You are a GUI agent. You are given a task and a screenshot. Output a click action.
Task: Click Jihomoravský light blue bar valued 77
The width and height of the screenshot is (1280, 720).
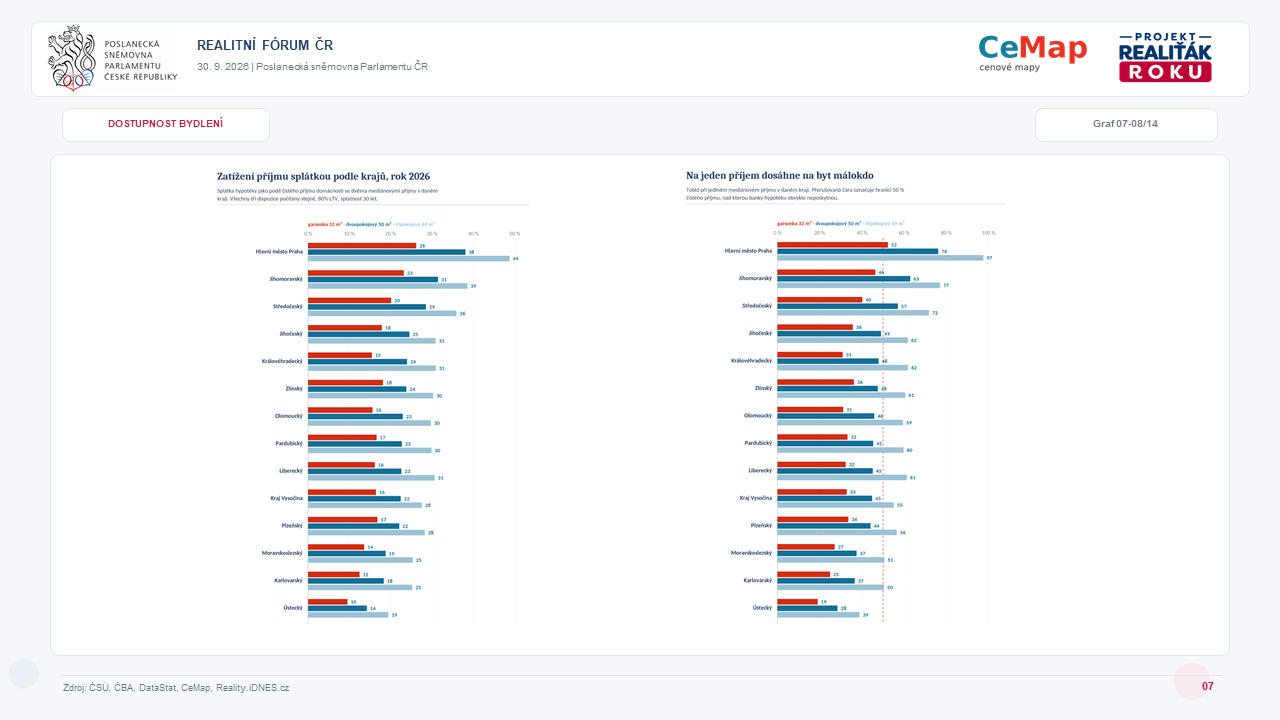(x=859, y=285)
